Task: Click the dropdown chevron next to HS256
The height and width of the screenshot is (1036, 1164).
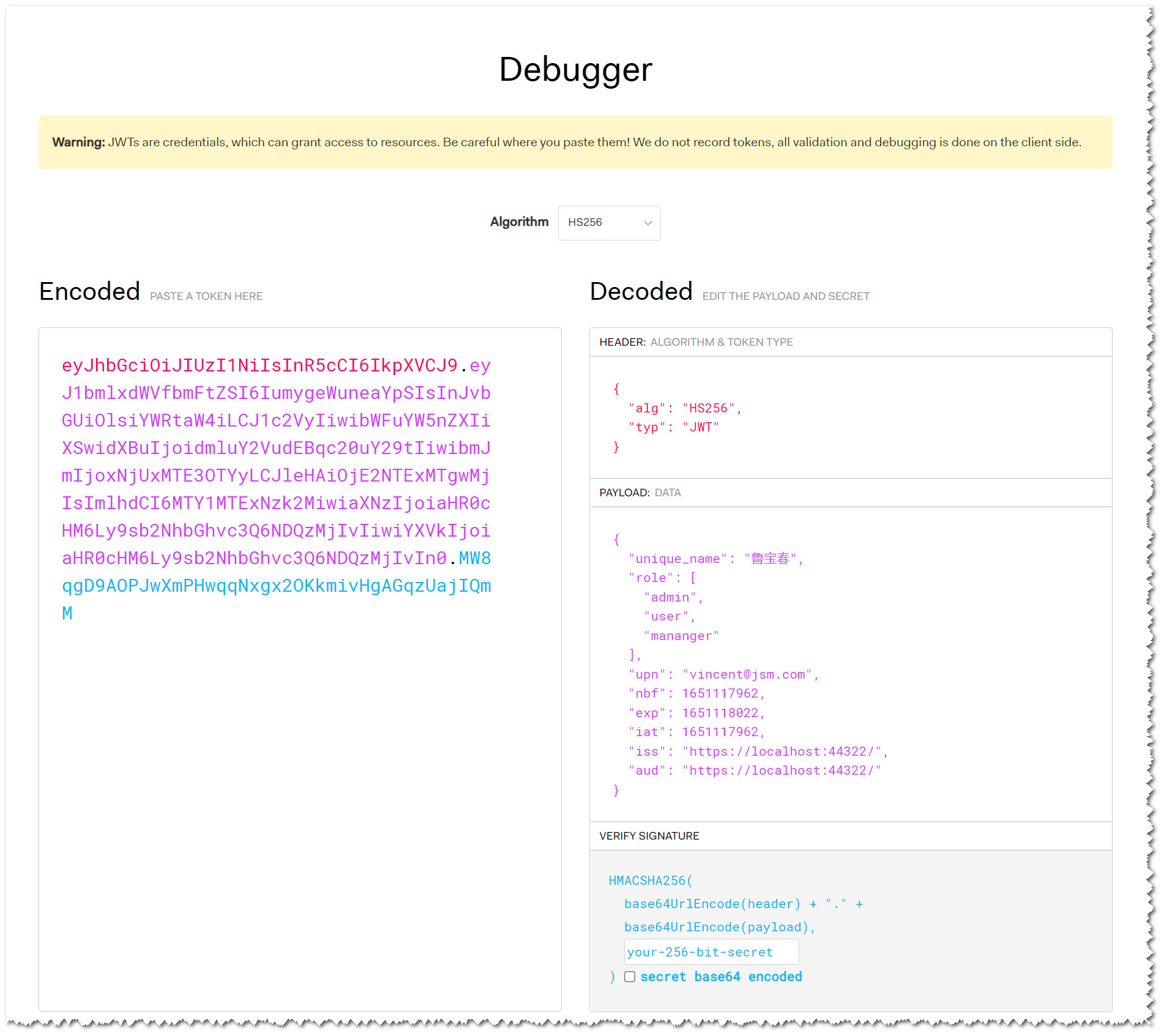Action: coord(647,223)
